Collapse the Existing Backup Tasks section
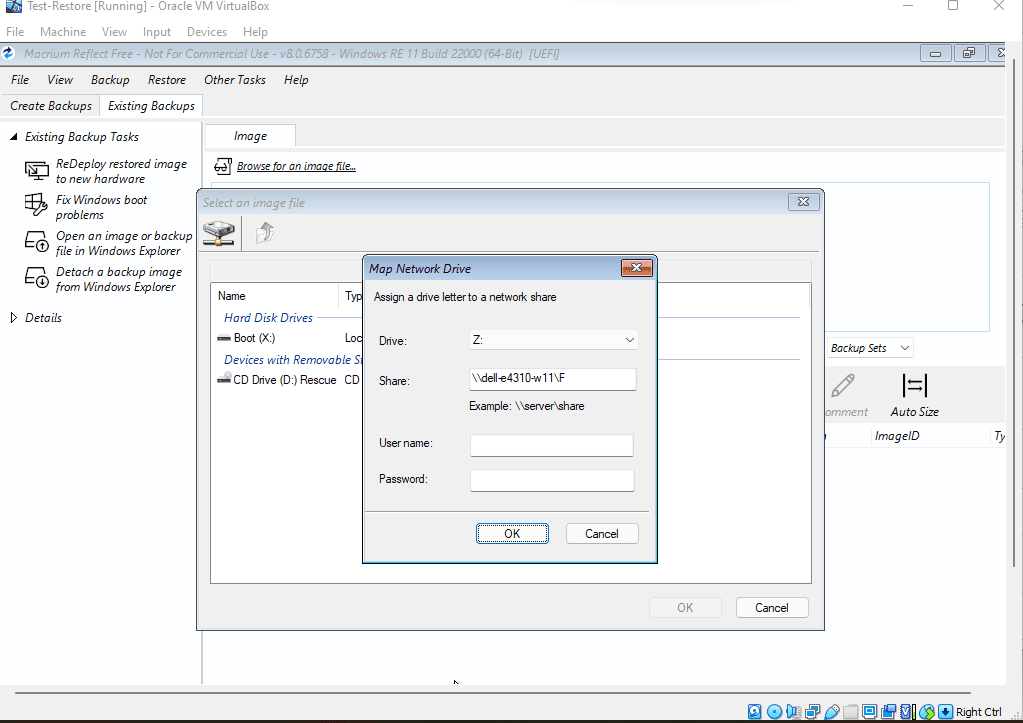1023x723 pixels. coord(13,136)
